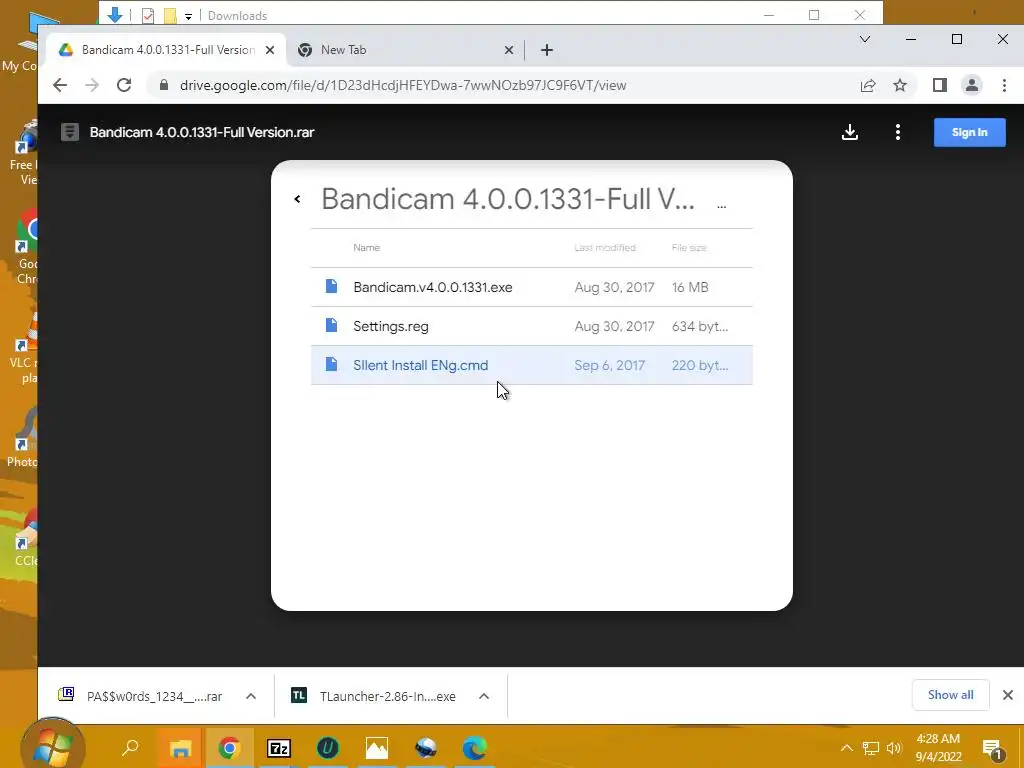Open taskbar search magnifier

click(x=131, y=748)
